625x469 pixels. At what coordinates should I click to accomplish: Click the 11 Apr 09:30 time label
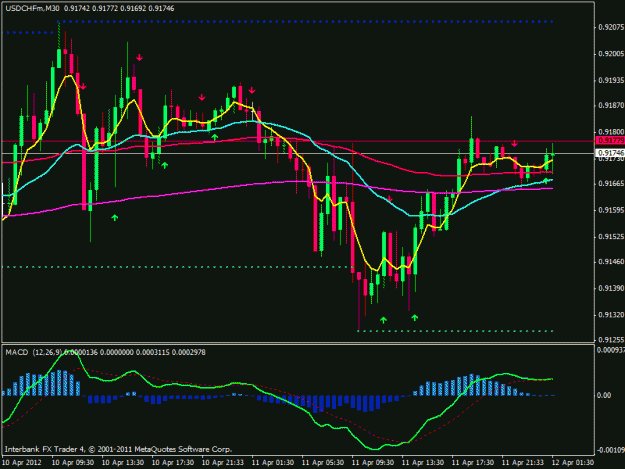pos(373,463)
